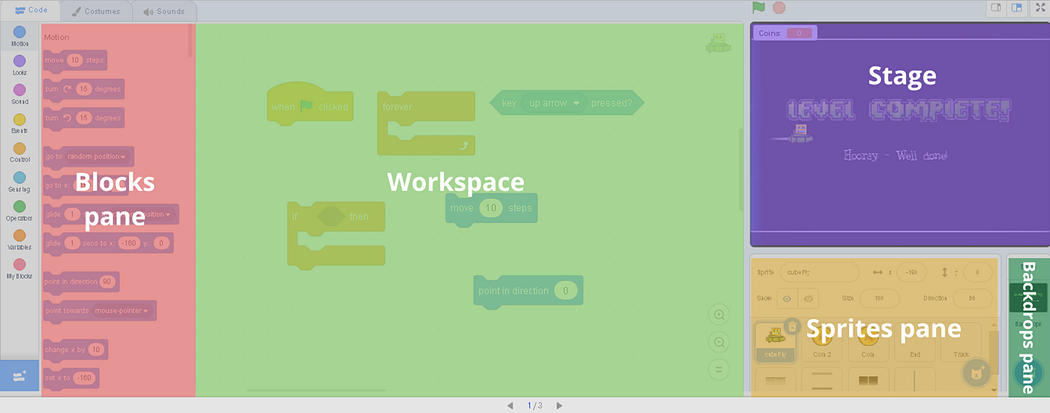Open the Sounds tab
Viewport: 1050px width, 413px height.
point(164,11)
